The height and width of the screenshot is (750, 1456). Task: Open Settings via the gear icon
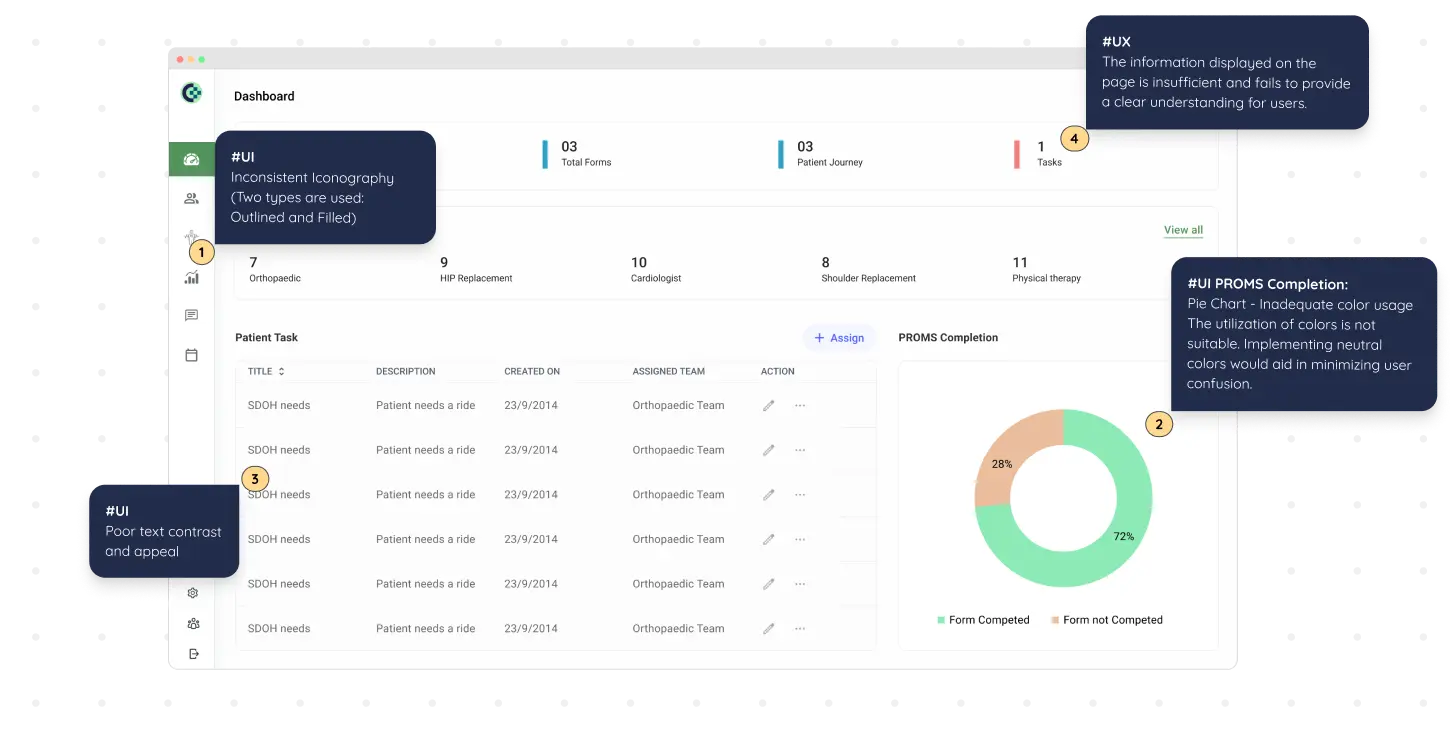click(x=192, y=592)
